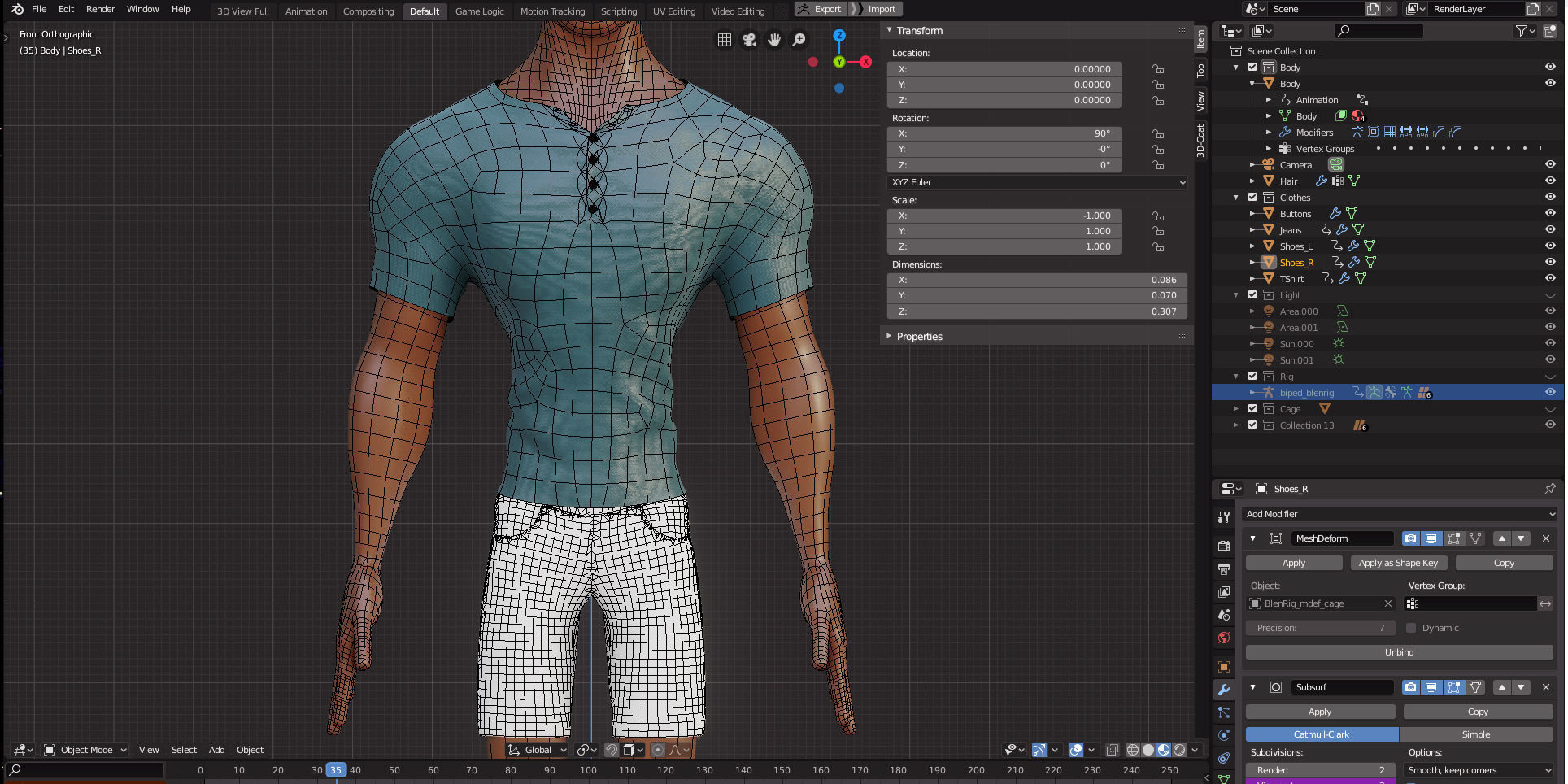Screen dimensions: 1568x784
Task: Lock the Scale Z axis
Action: 1158,246
